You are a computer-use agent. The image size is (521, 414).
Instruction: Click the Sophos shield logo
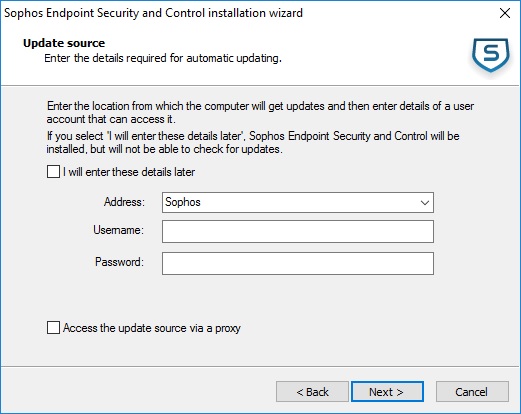491,55
